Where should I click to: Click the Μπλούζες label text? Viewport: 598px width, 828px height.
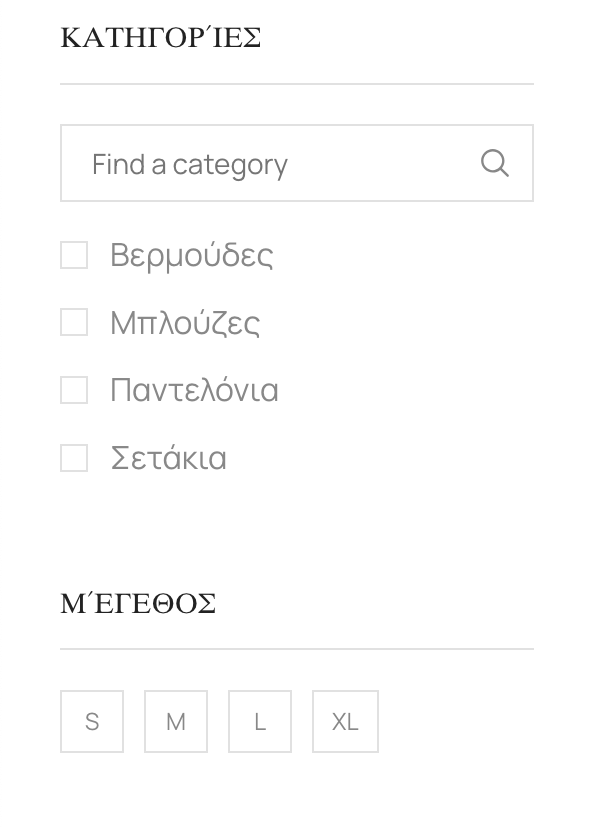click(x=185, y=323)
